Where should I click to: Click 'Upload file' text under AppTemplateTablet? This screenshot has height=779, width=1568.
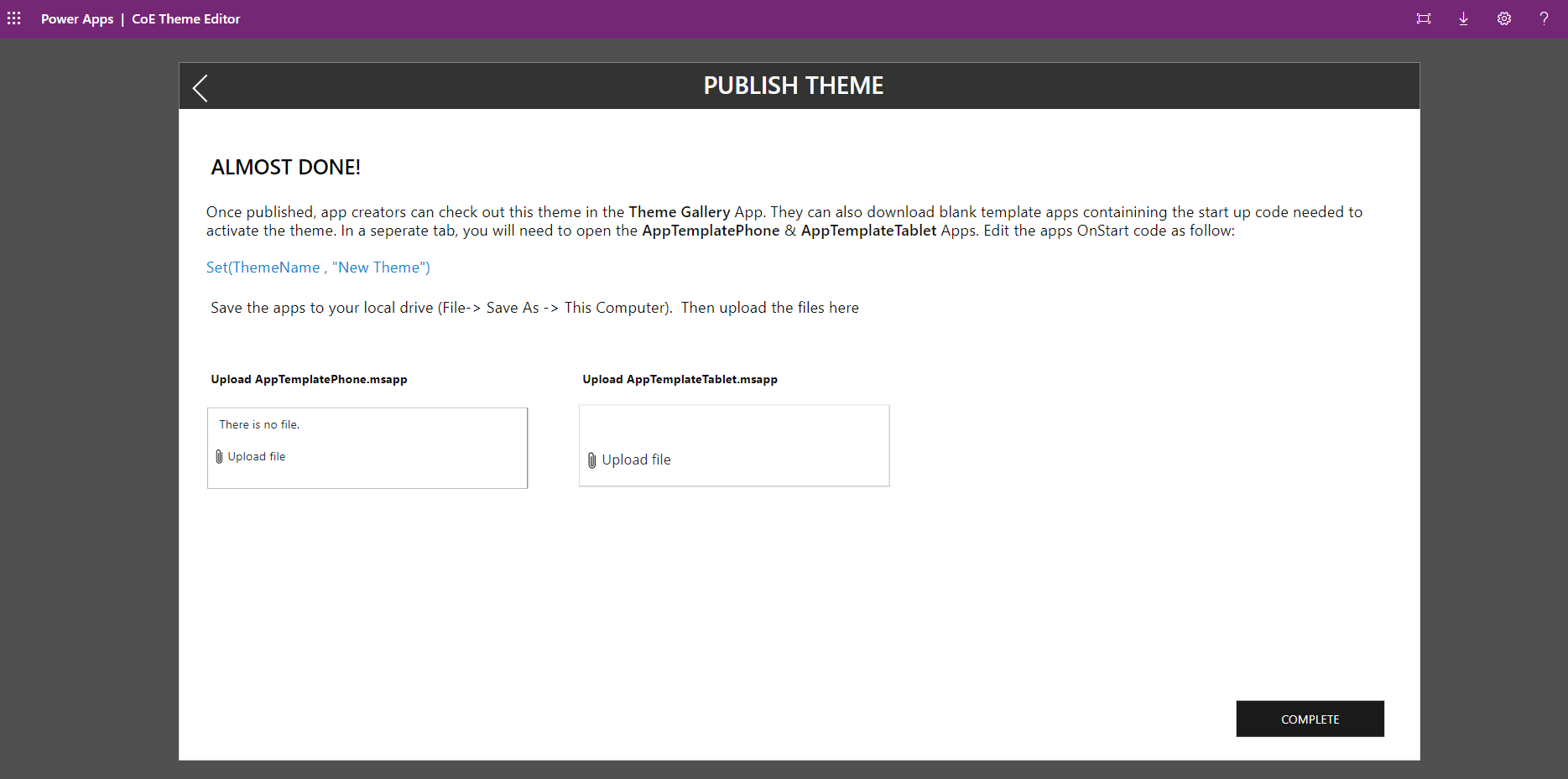tap(636, 460)
